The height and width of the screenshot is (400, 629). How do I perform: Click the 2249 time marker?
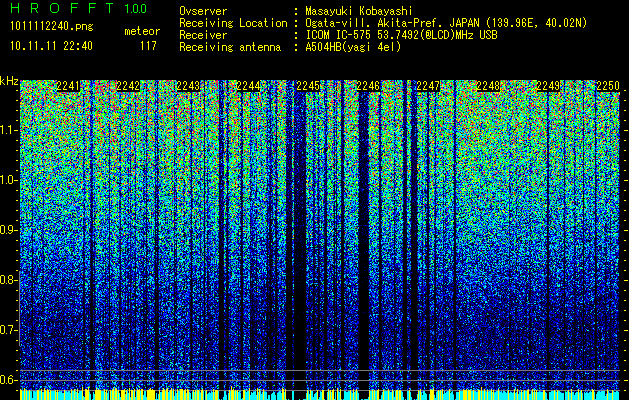pyautogui.click(x=548, y=86)
